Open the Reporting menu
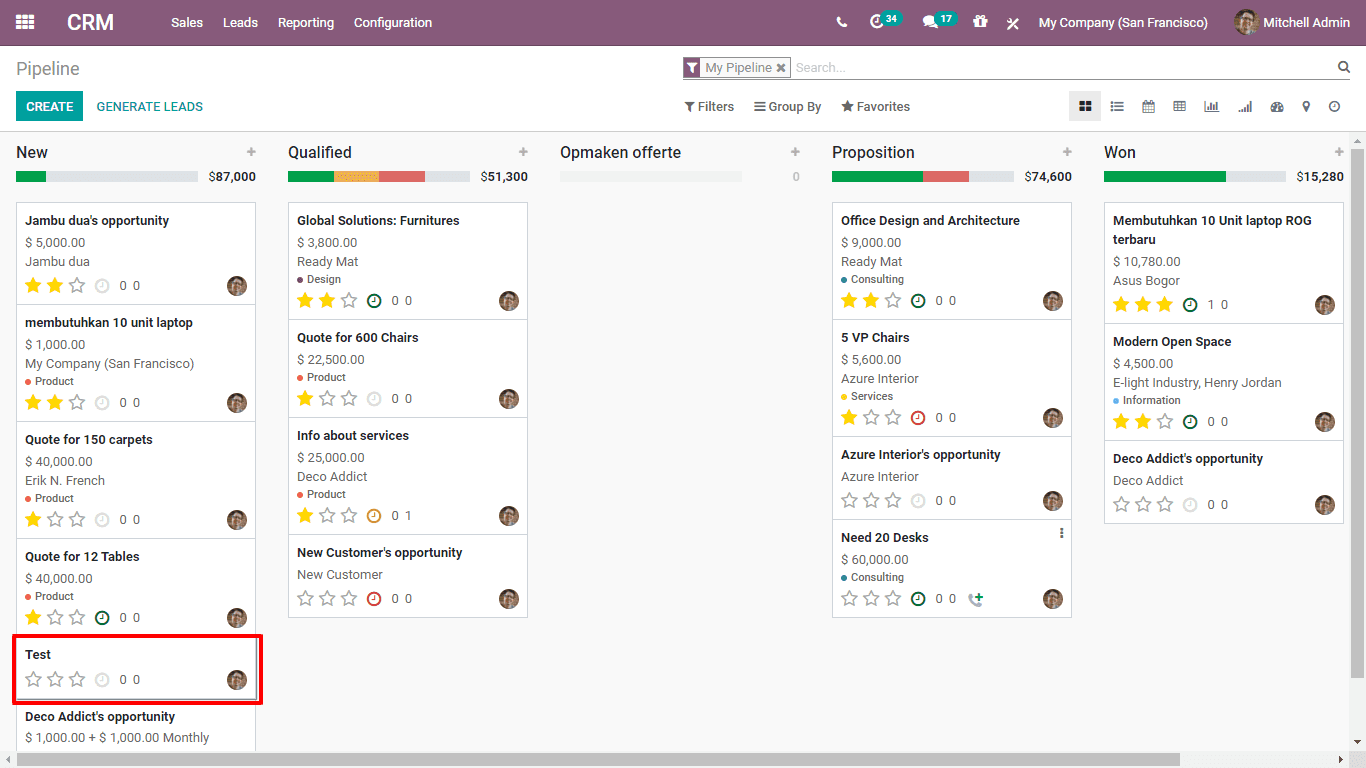Screen dimensions: 1366x768 (306, 22)
